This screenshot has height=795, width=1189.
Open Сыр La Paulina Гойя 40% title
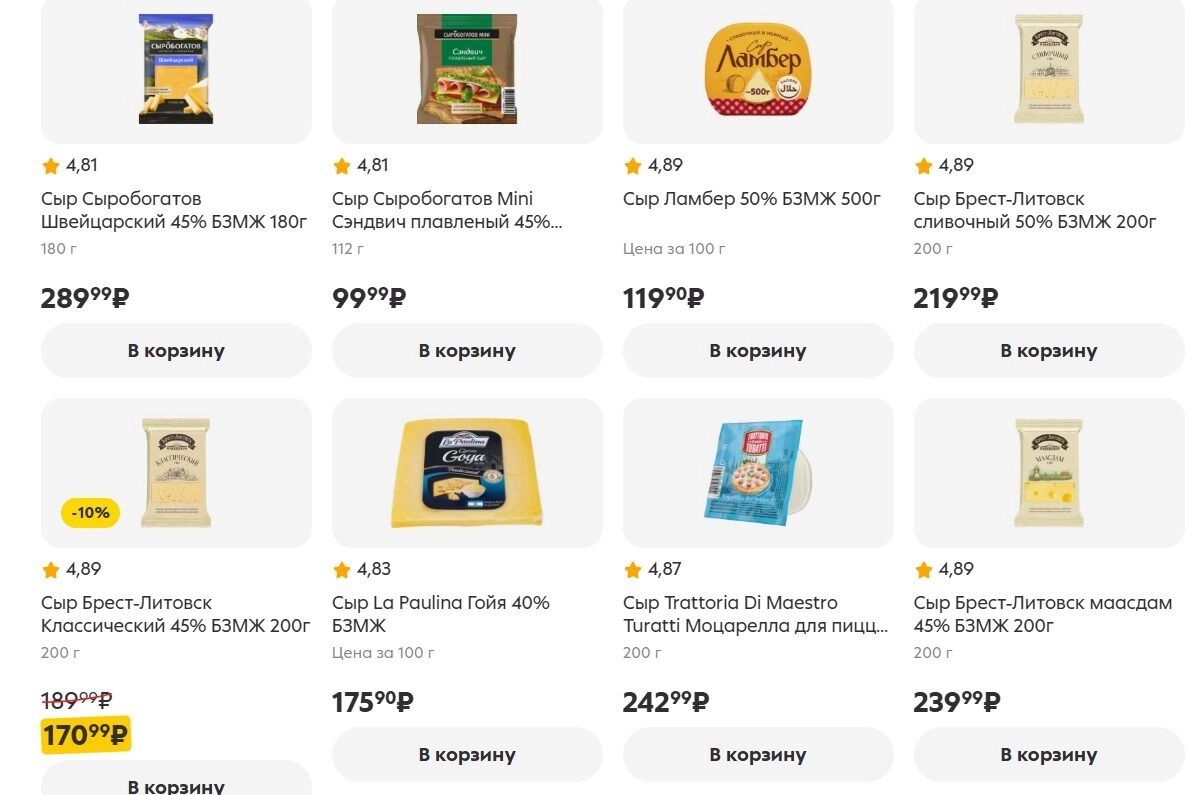click(440, 614)
